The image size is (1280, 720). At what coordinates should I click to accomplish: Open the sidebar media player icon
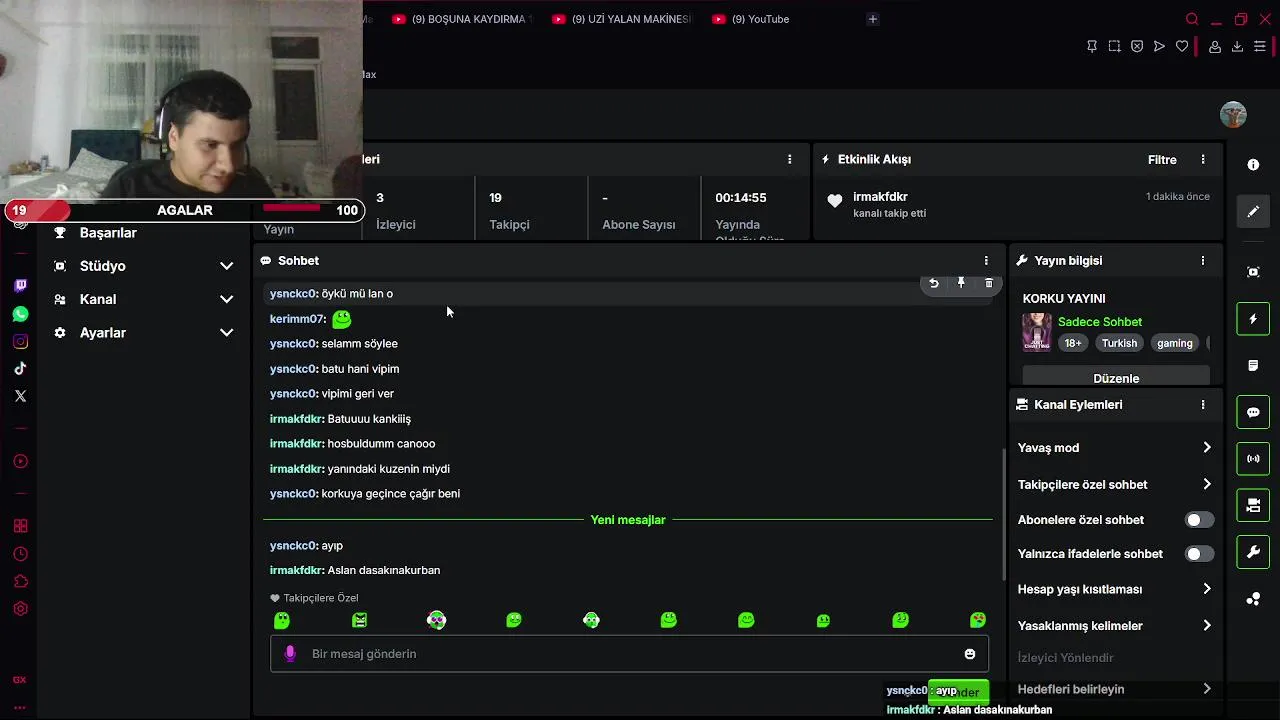tap(20, 462)
